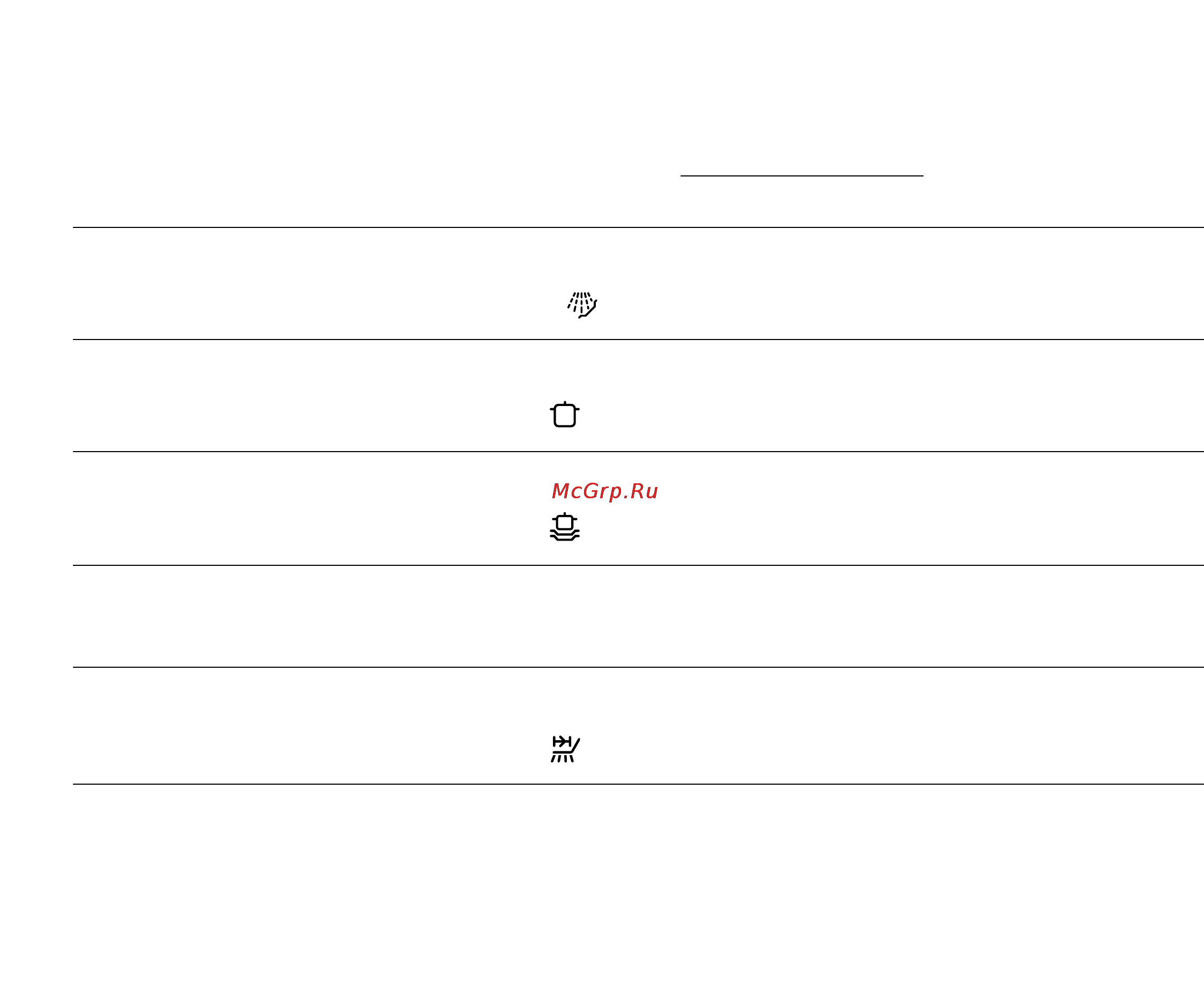The width and height of the screenshot is (1204, 981).
Task: Click the topmost long table separator line
Action: [x=638, y=227]
